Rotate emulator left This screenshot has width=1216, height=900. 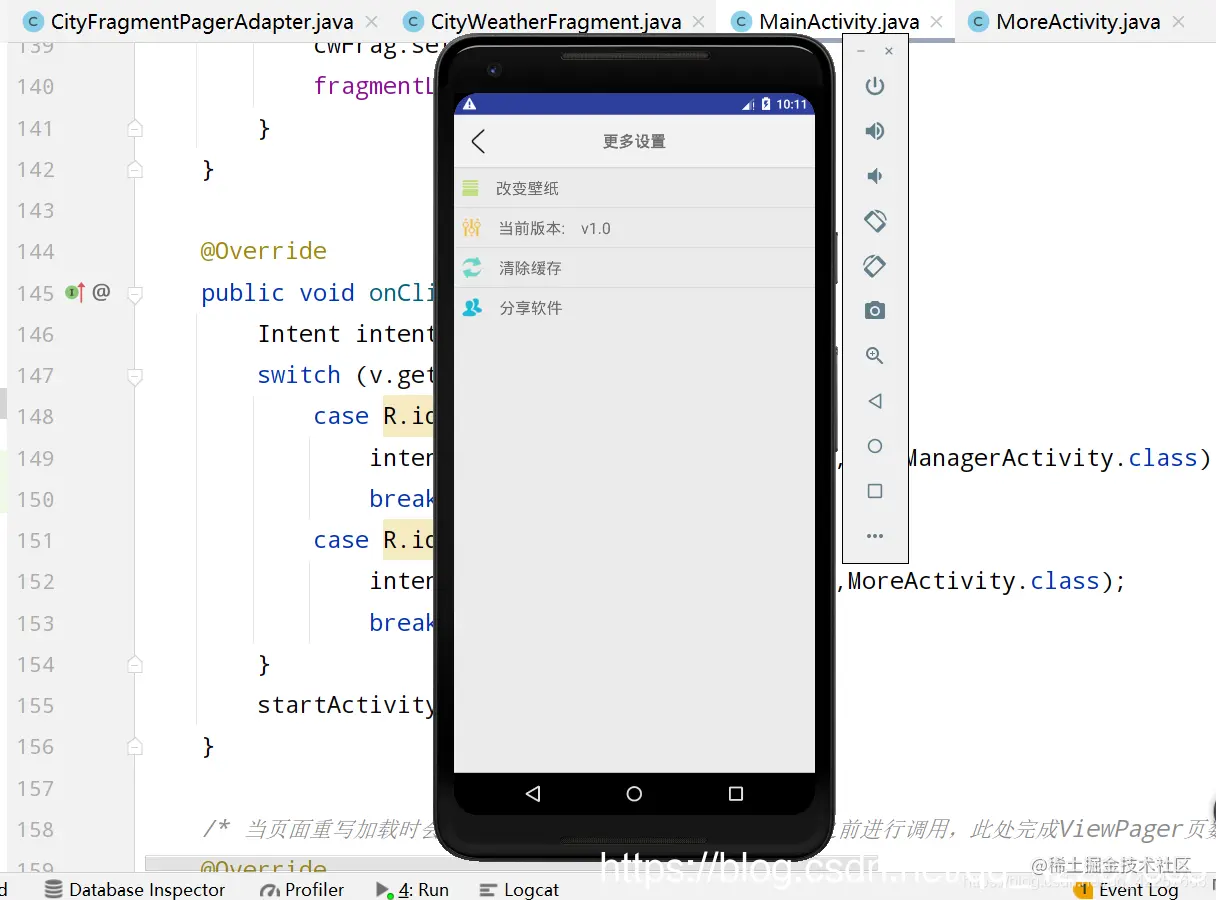875,220
